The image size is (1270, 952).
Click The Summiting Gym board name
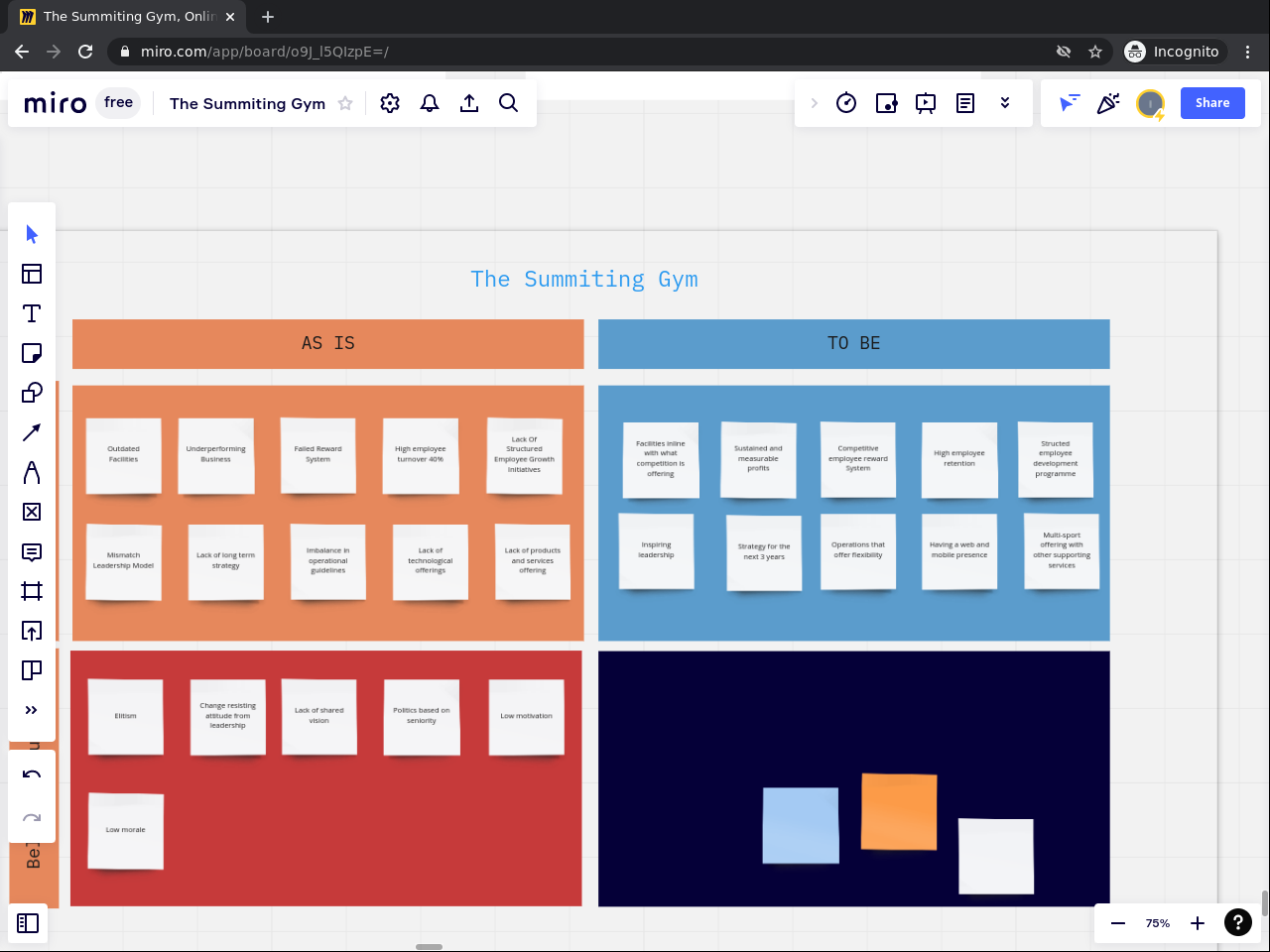point(247,103)
